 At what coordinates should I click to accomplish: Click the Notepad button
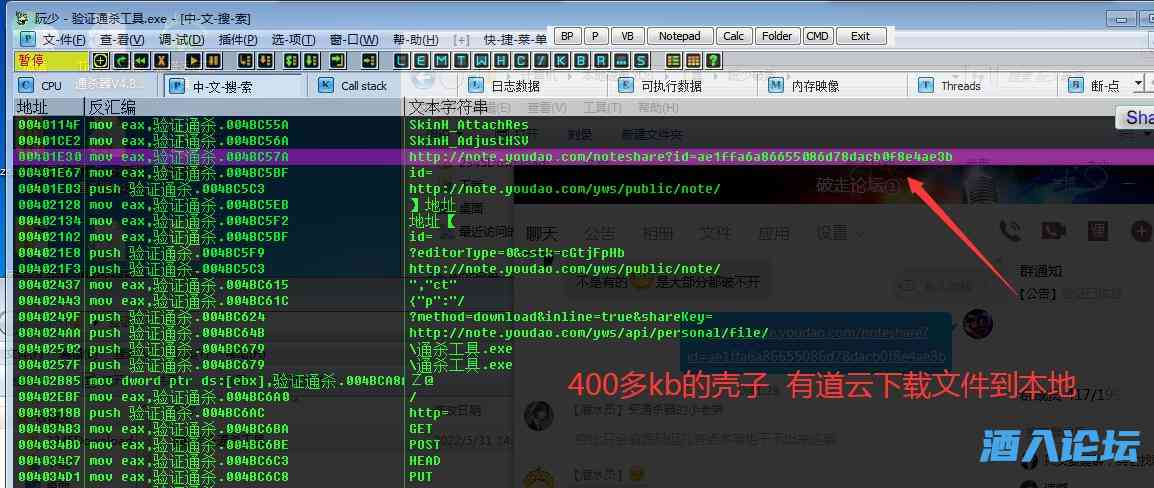(680, 36)
